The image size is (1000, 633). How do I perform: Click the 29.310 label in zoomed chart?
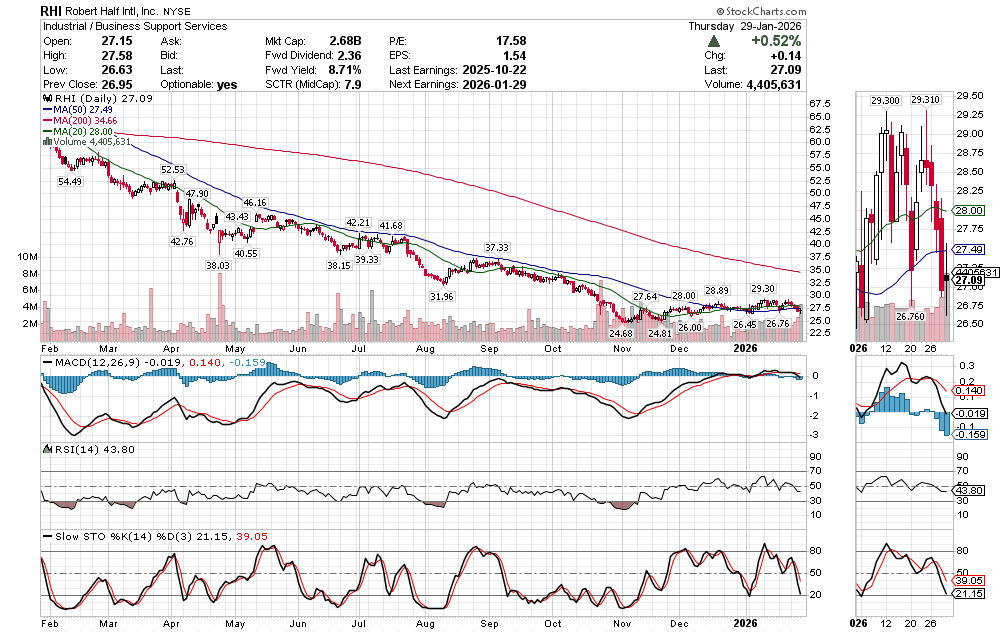(925, 100)
